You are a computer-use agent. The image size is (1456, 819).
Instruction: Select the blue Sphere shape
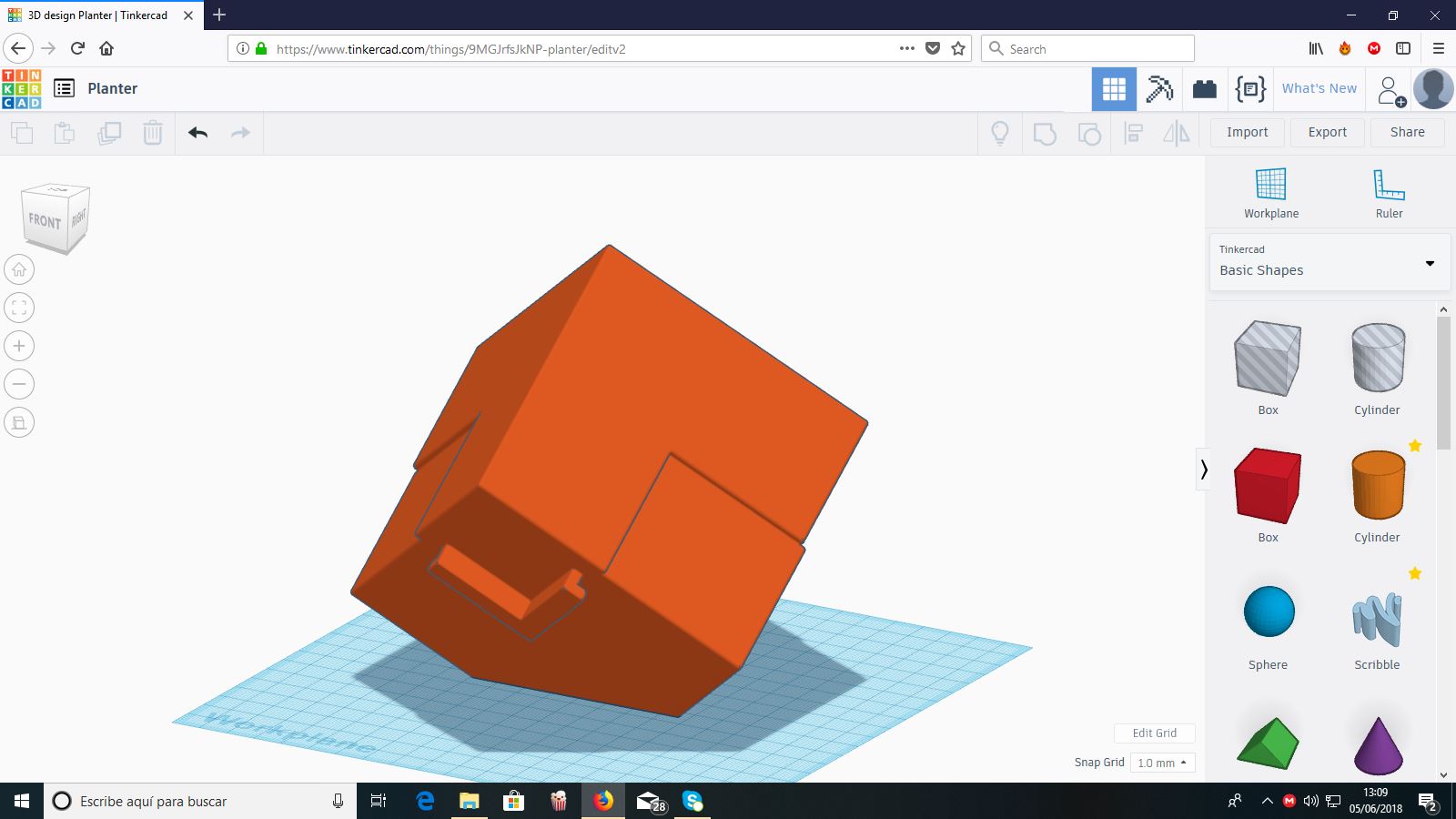pos(1269,612)
